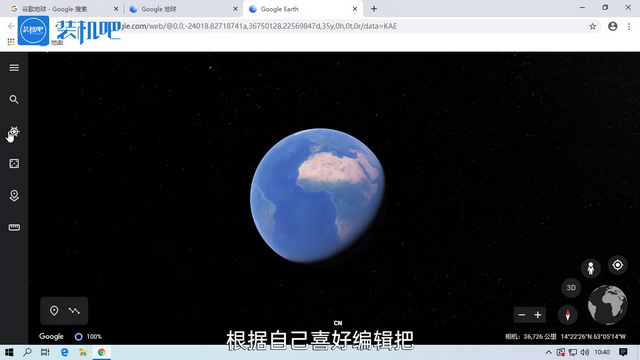Click the taskbar clock 10:40
The width and height of the screenshot is (640, 360).
602,352
